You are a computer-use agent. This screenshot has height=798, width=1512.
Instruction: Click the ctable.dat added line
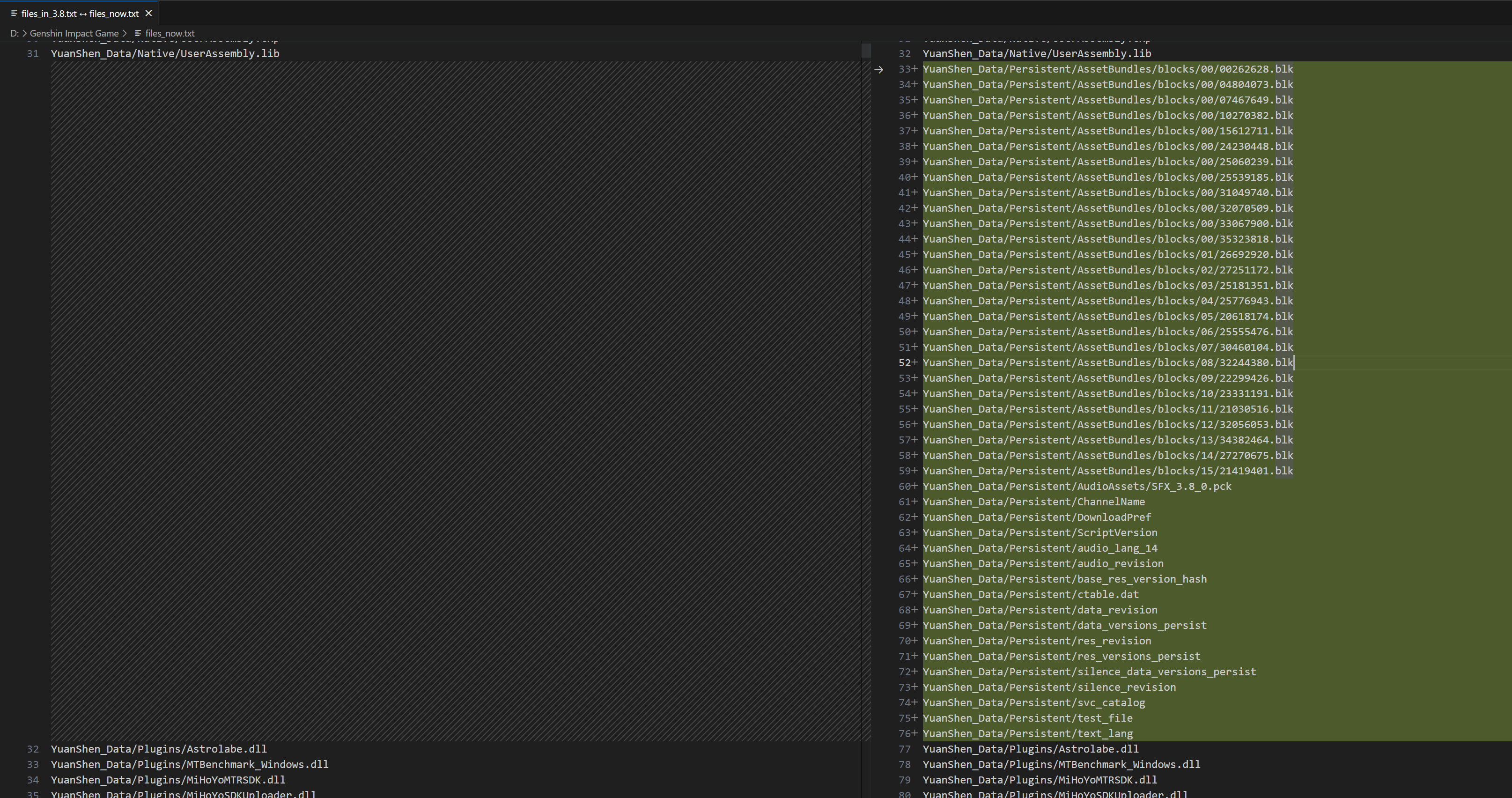pos(1030,594)
